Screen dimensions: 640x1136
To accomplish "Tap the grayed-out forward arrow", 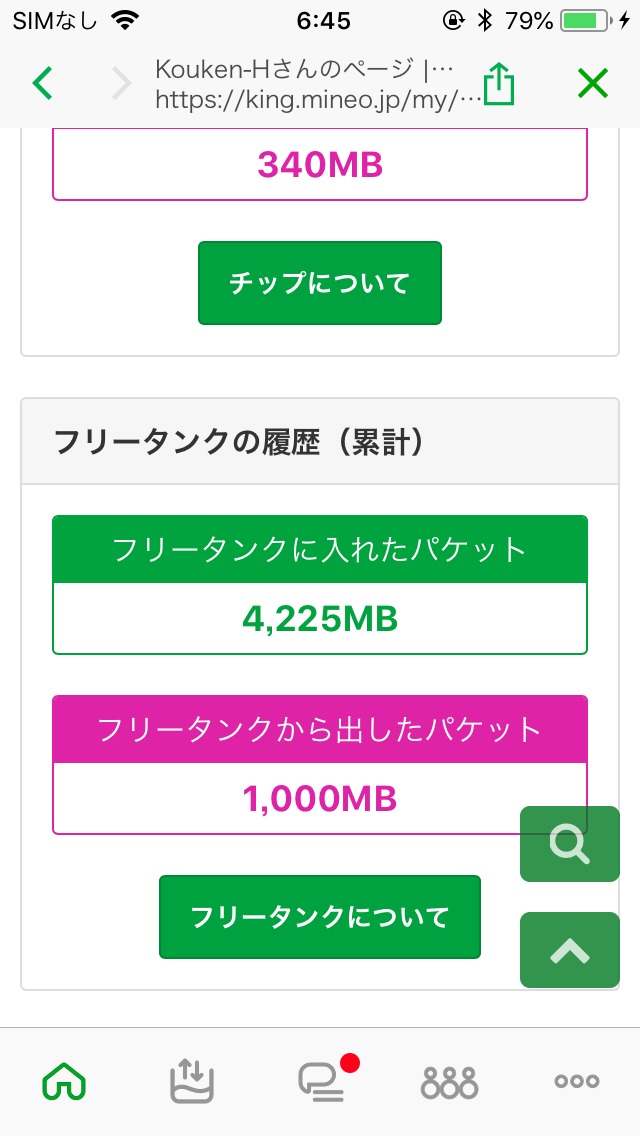I will 121,84.
